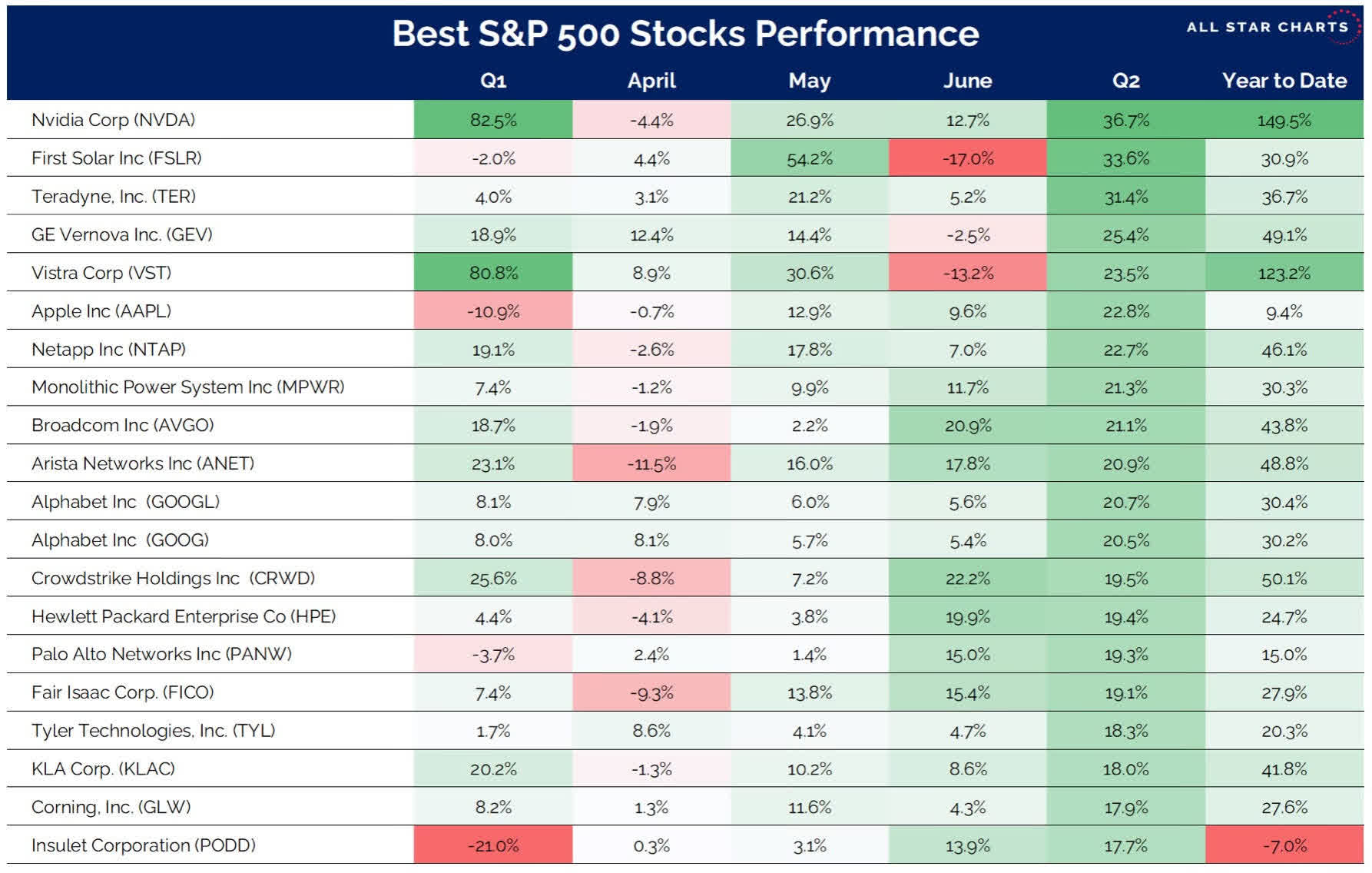Image resolution: width=1372 pixels, height=873 pixels.
Task: Click the First Solar Inc (FSLR) name
Action: pos(116,158)
